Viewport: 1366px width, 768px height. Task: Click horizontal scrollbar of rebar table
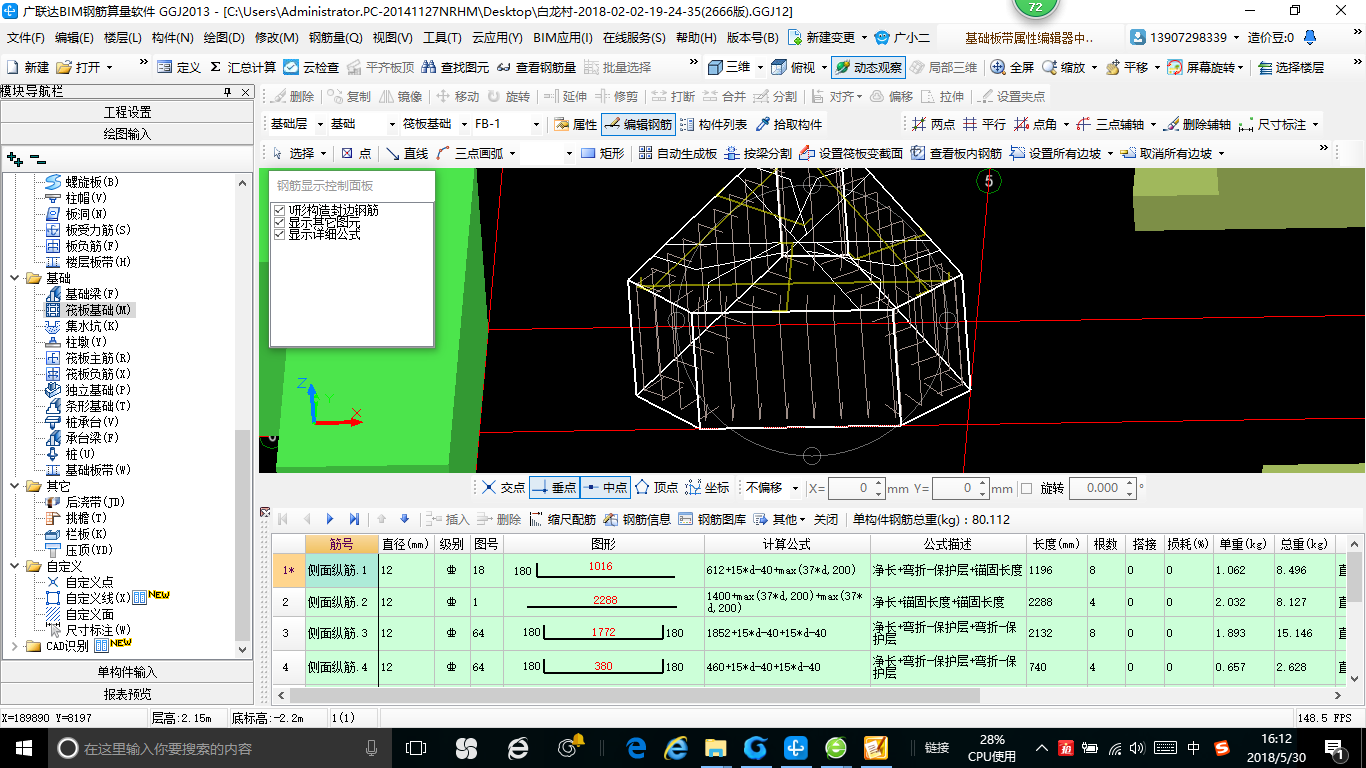pyautogui.click(x=634, y=695)
